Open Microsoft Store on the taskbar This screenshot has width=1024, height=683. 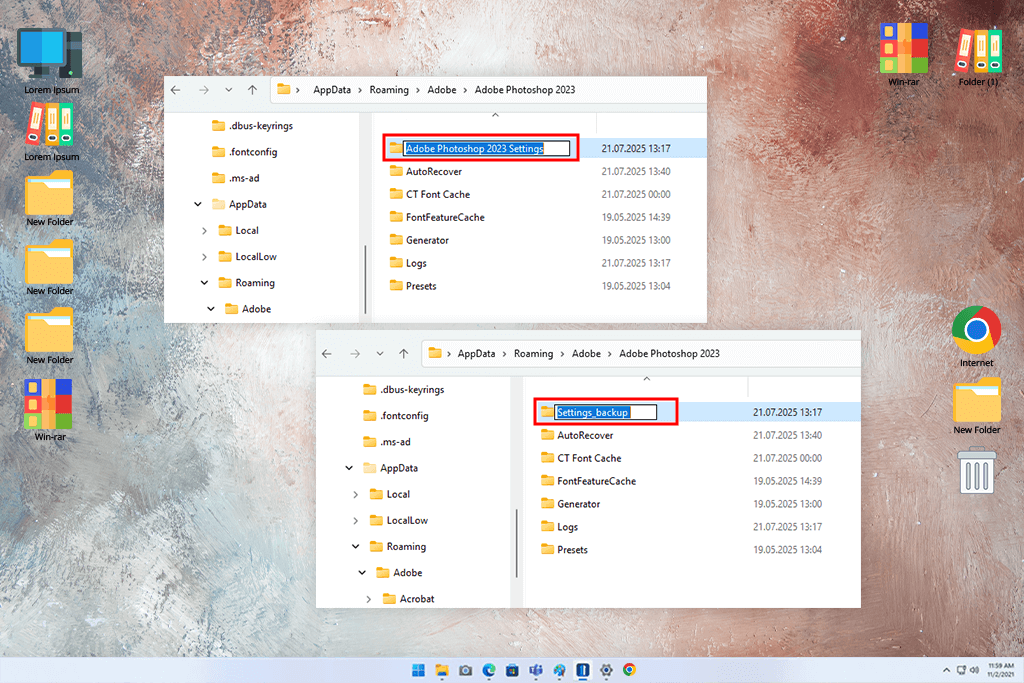pos(513,670)
